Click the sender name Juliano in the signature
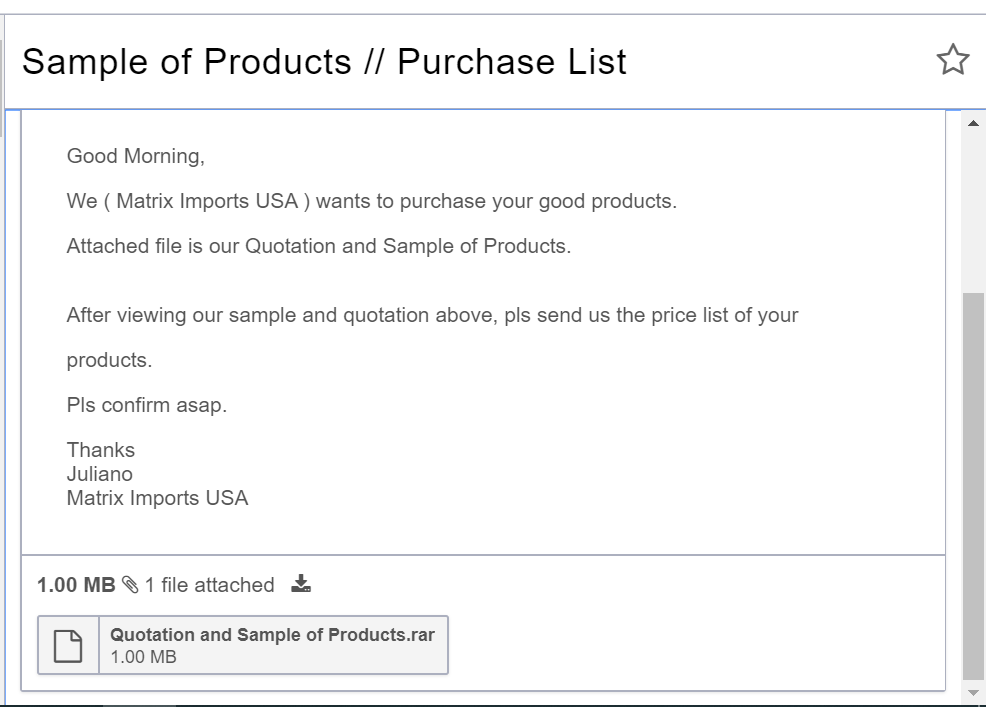The height and width of the screenshot is (707, 986). 99,474
